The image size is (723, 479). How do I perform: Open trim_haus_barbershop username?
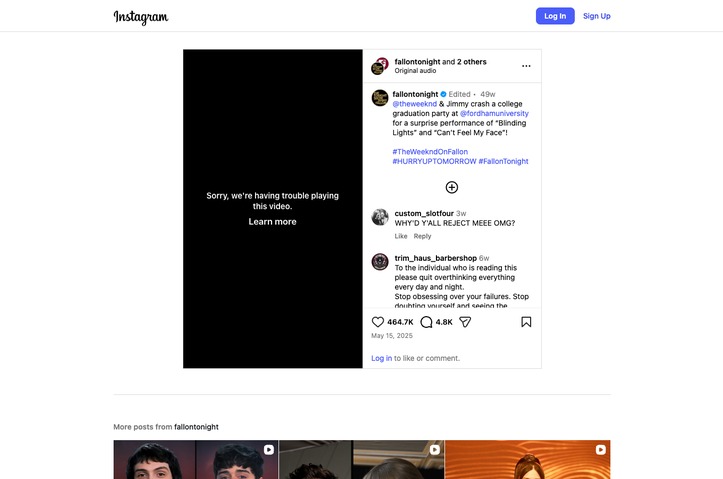click(x=436, y=258)
